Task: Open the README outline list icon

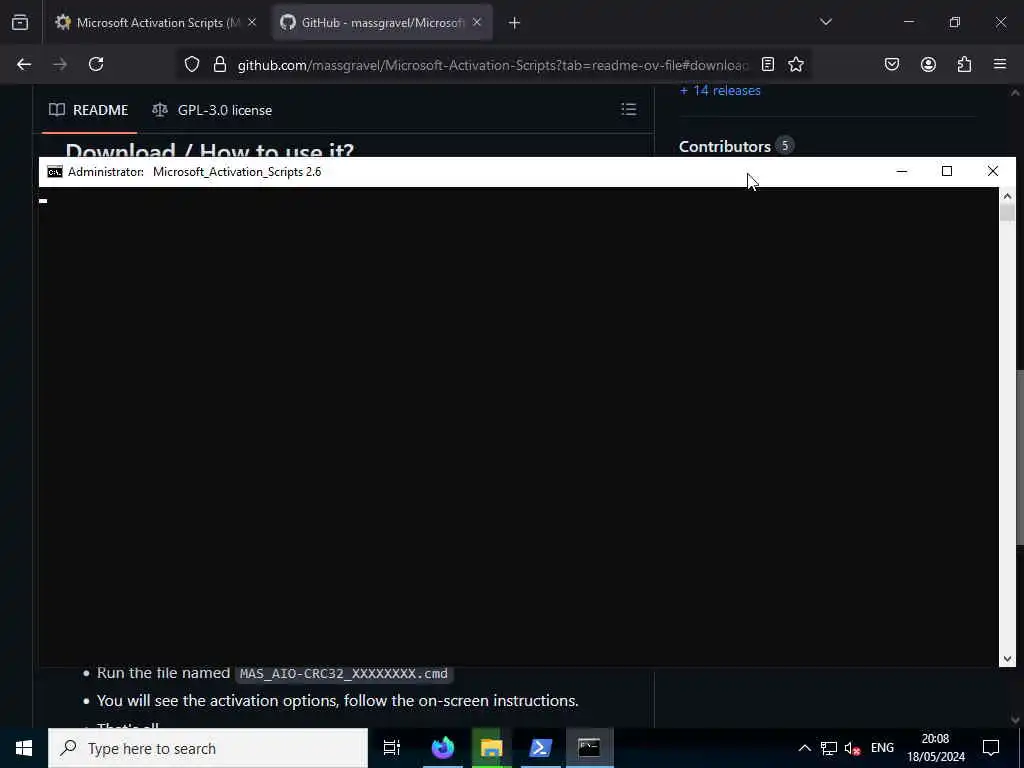Action: [628, 109]
